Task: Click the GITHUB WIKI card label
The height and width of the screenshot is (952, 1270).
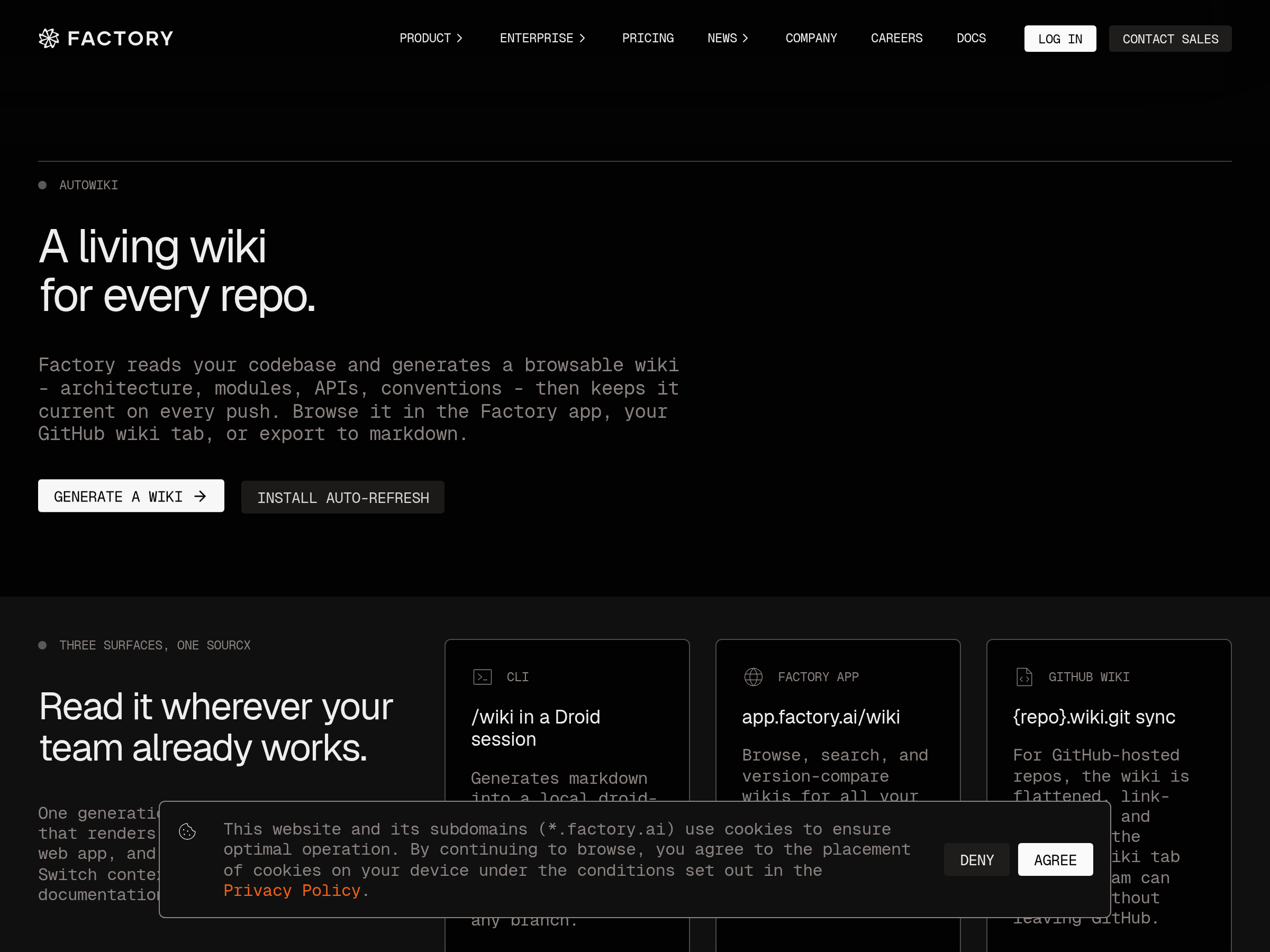Action: [1089, 677]
